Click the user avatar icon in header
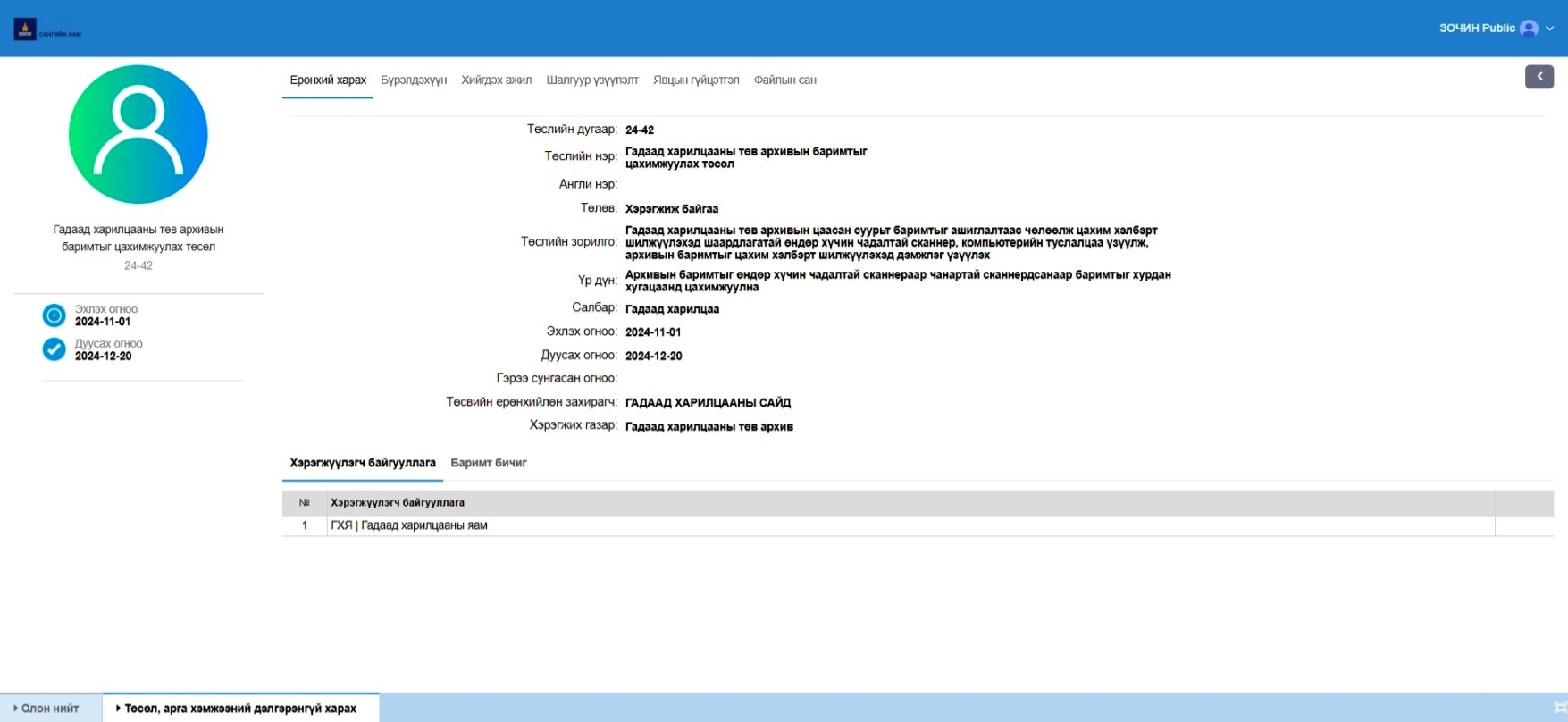 pyautogui.click(x=1529, y=29)
